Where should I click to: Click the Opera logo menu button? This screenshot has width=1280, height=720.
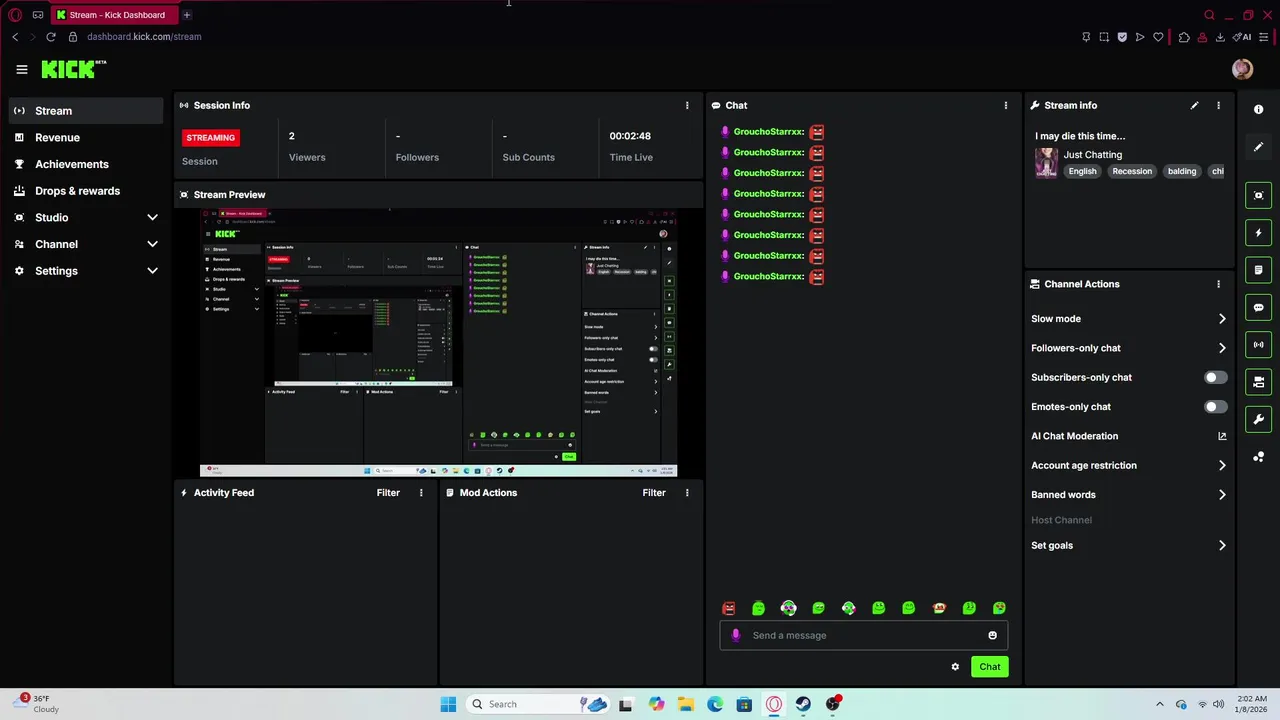pos(15,15)
